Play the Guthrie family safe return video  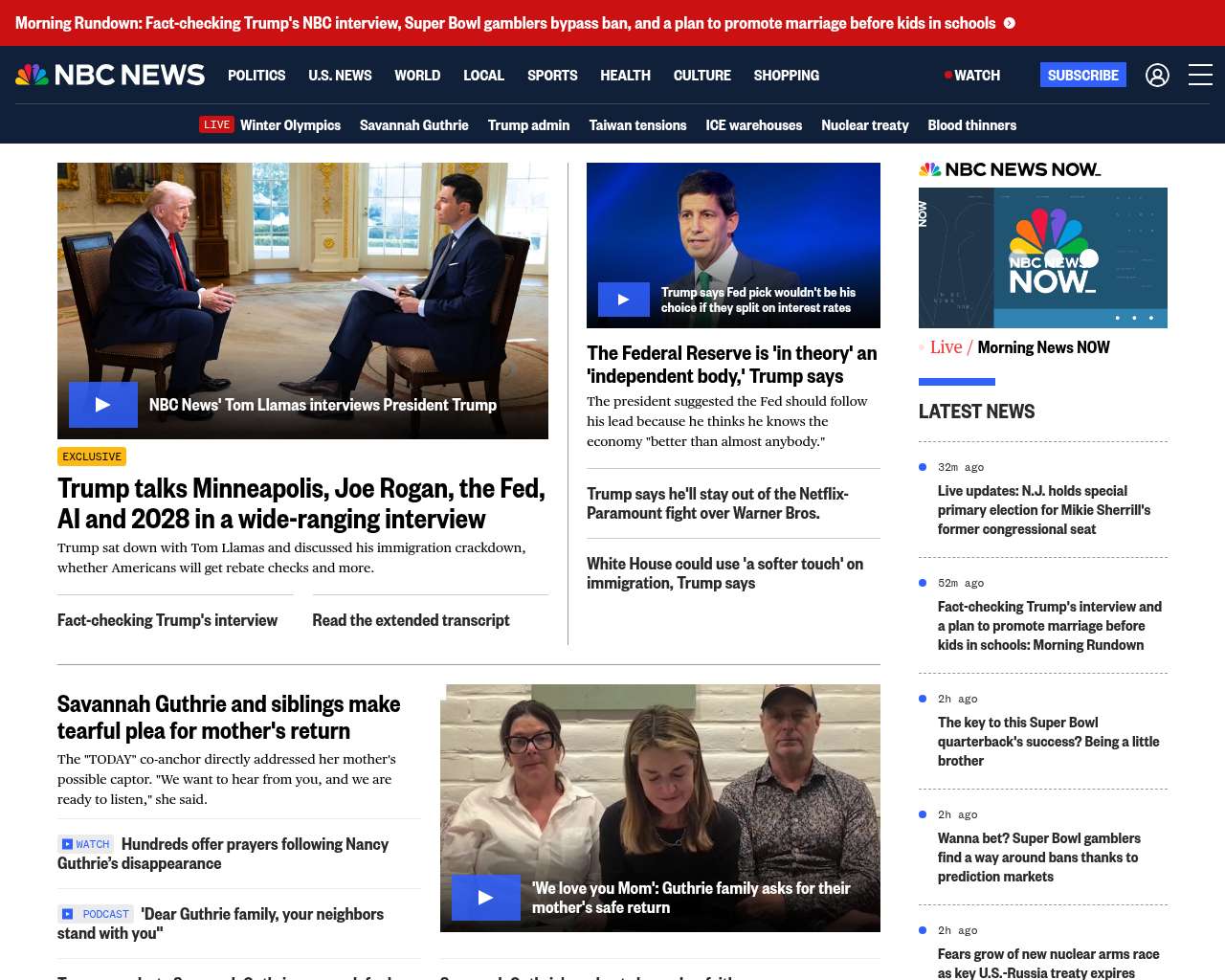(486, 898)
